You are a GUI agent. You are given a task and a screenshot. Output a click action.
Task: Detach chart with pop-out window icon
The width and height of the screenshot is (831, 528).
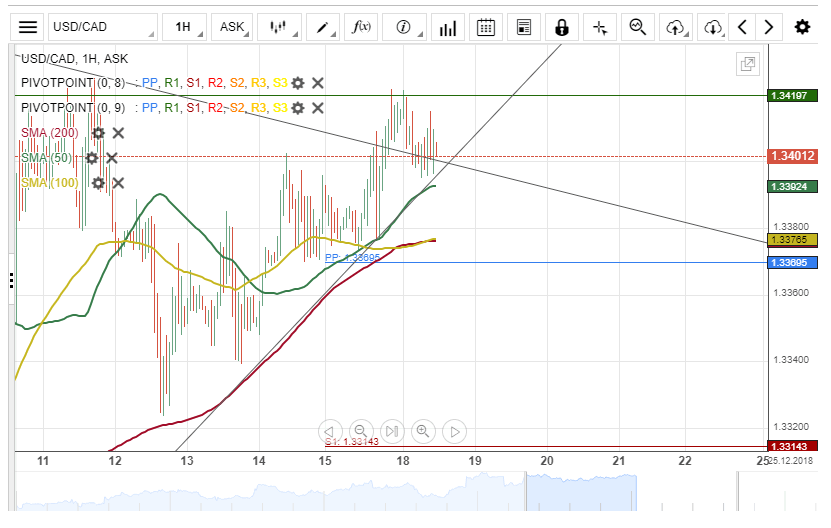tap(747, 64)
